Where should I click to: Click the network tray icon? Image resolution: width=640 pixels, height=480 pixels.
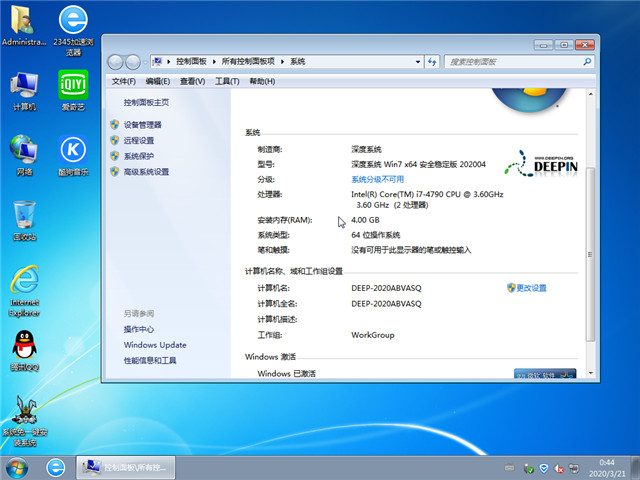point(574,468)
